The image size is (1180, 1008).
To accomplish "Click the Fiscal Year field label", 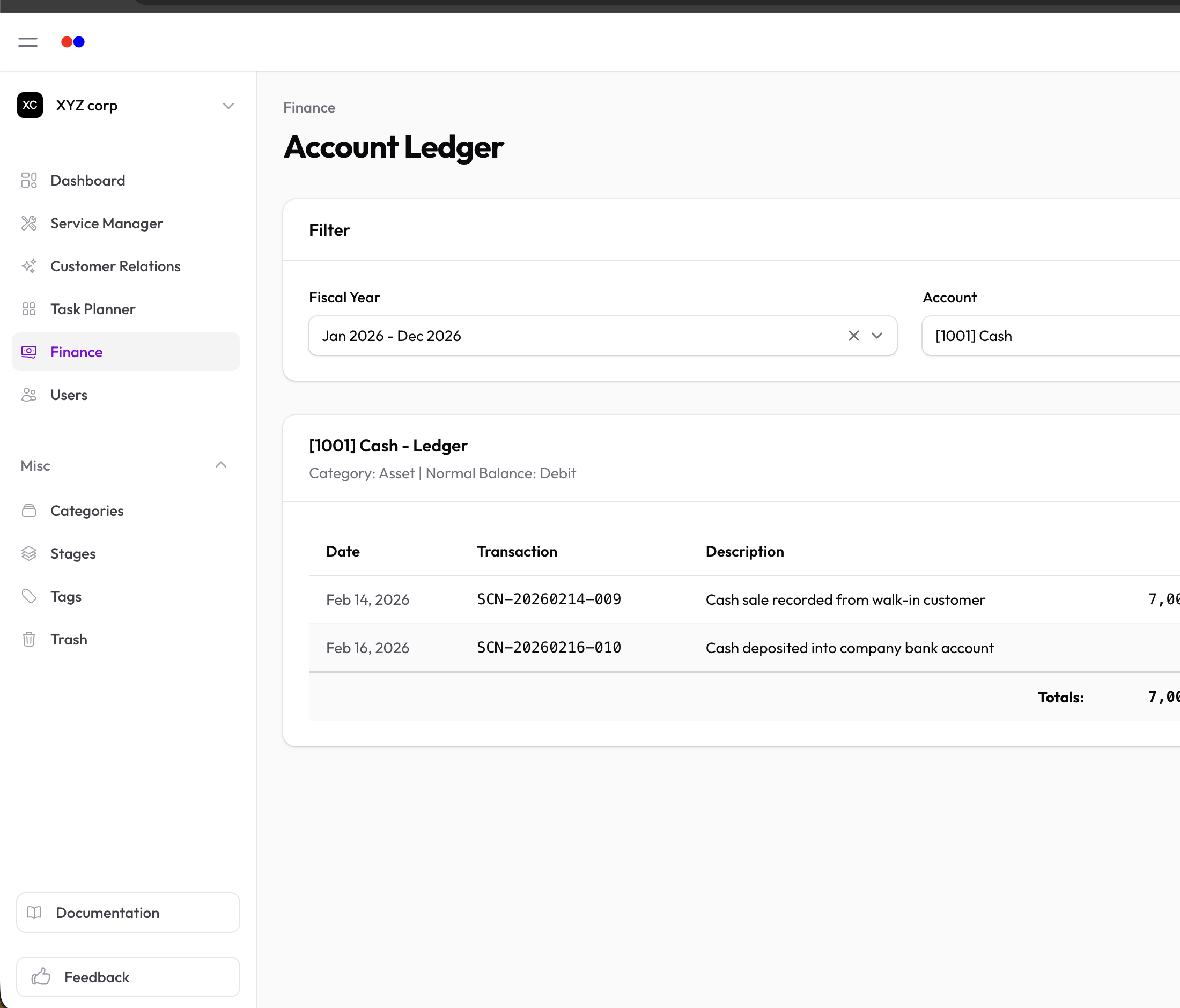I will [344, 297].
